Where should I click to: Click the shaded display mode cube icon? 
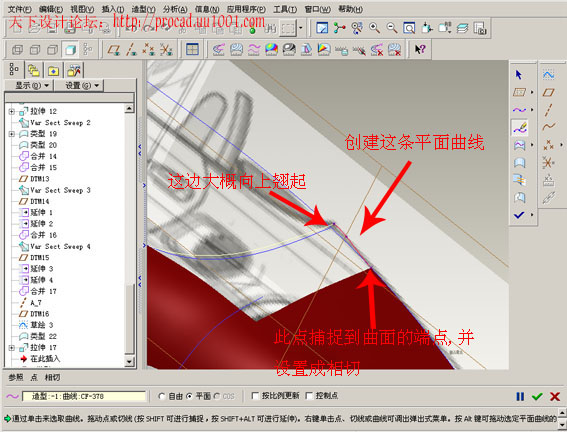click(70, 49)
